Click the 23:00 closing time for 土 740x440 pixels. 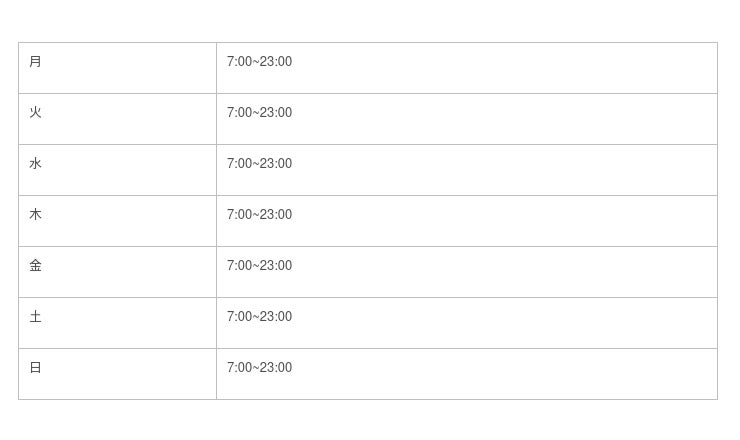[x=276, y=317]
